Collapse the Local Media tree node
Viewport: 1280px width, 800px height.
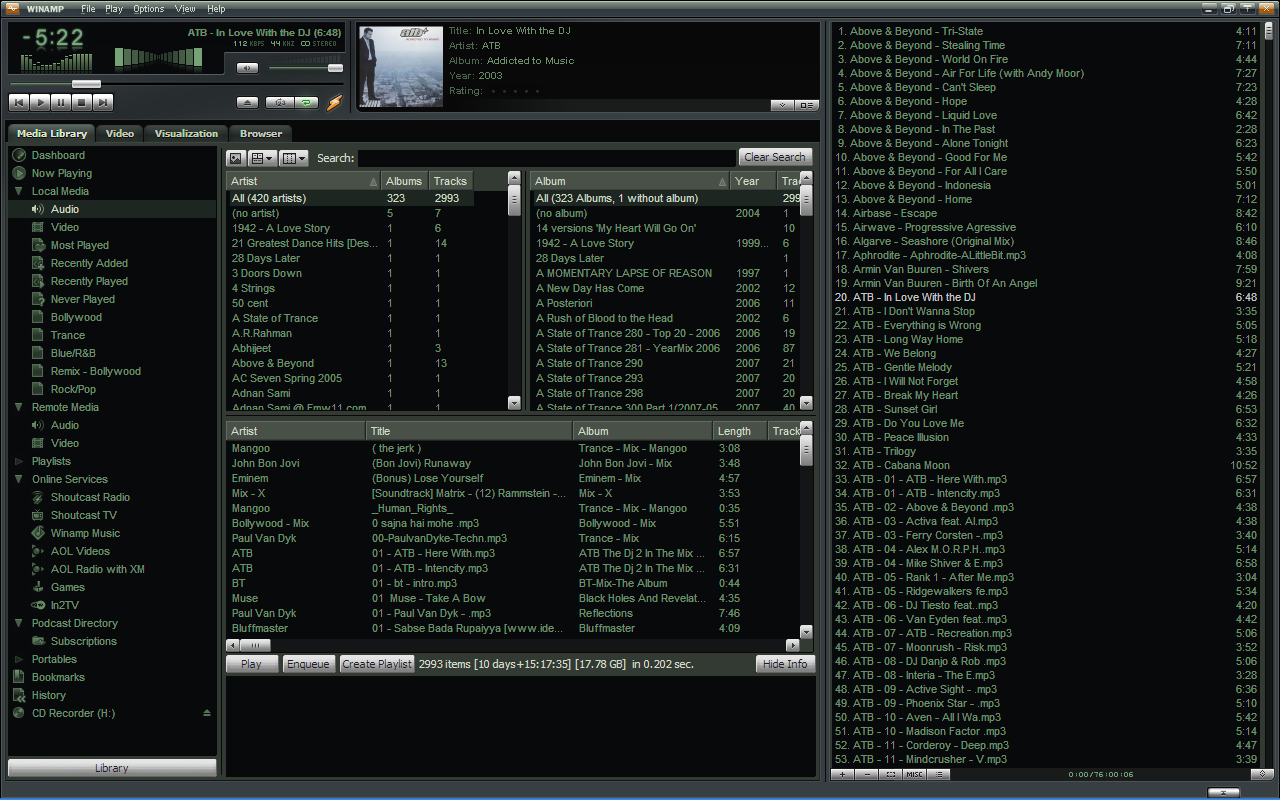pos(19,191)
